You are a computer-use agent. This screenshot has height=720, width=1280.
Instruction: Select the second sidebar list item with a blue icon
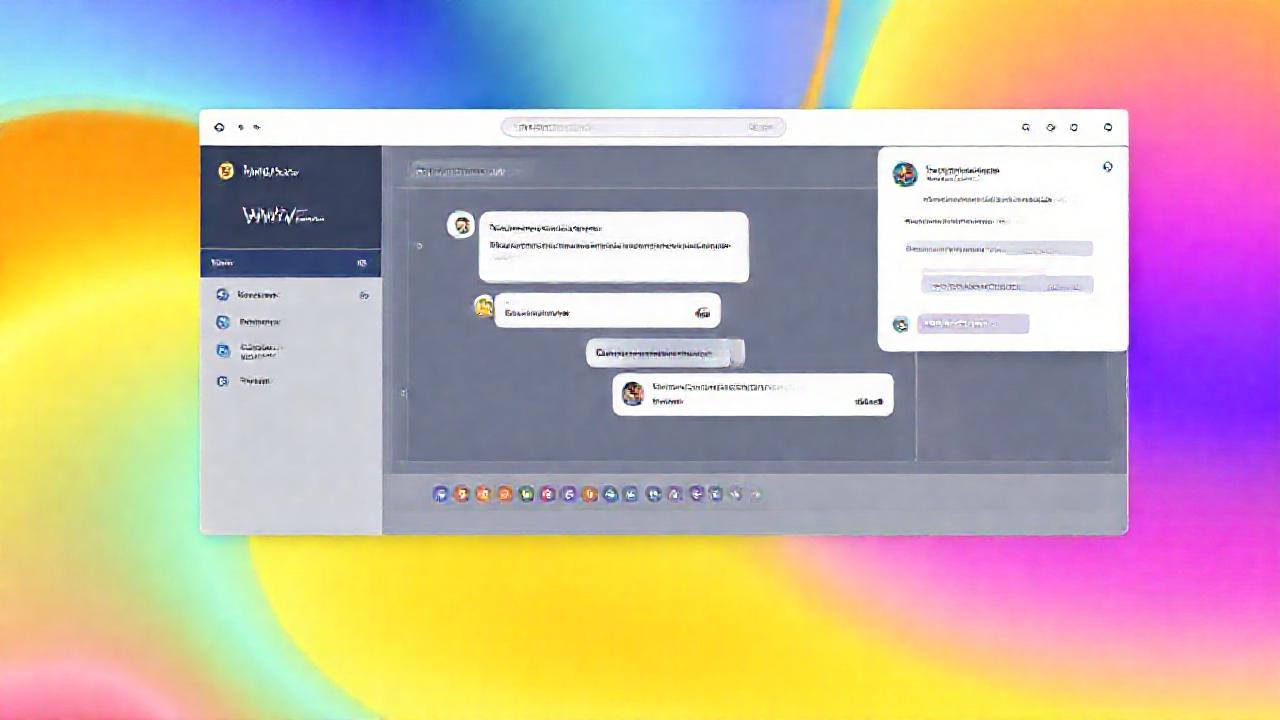click(290, 322)
